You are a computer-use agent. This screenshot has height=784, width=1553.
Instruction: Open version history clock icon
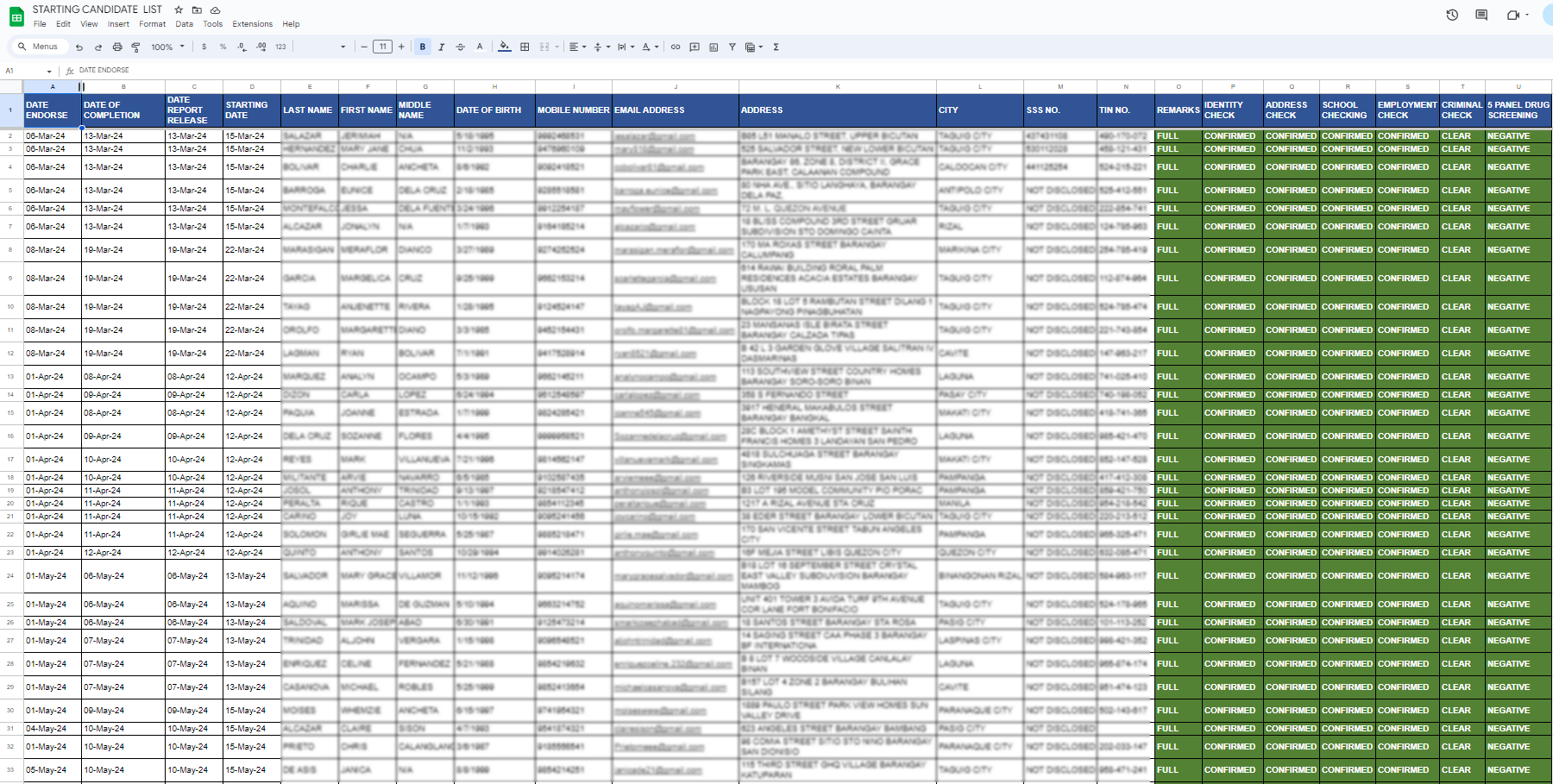1452,15
